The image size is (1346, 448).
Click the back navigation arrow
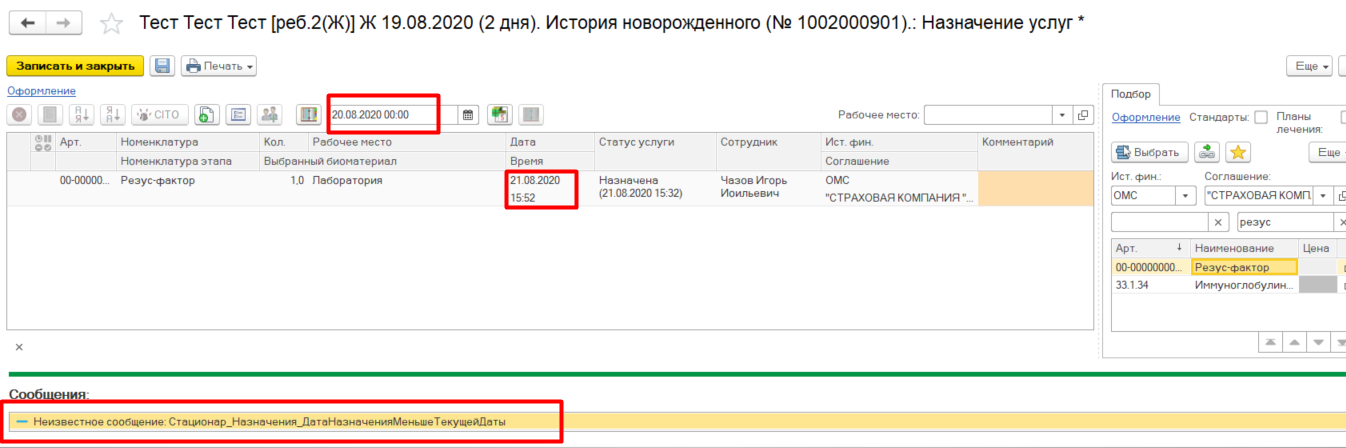coord(28,23)
